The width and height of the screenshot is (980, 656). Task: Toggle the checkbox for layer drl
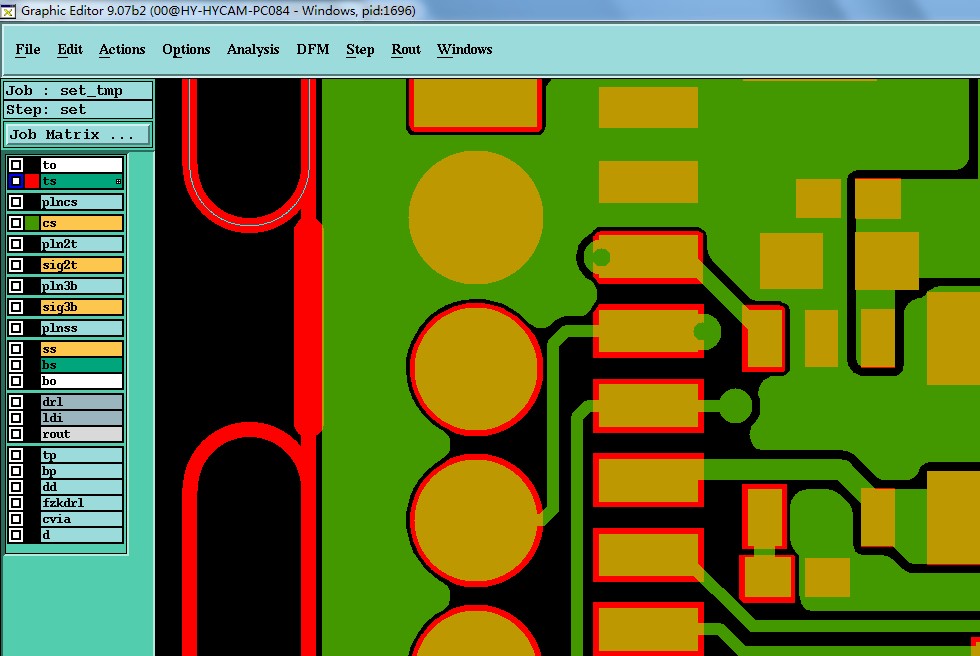pyautogui.click(x=16, y=402)
